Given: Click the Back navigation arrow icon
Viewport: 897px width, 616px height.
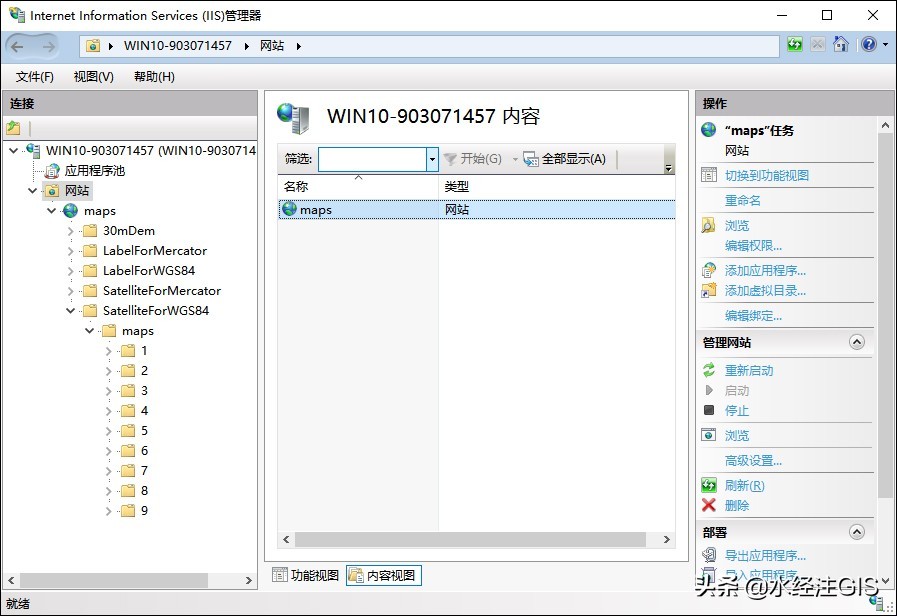Looking at the screenshot, I should click(x=18, y=46).
